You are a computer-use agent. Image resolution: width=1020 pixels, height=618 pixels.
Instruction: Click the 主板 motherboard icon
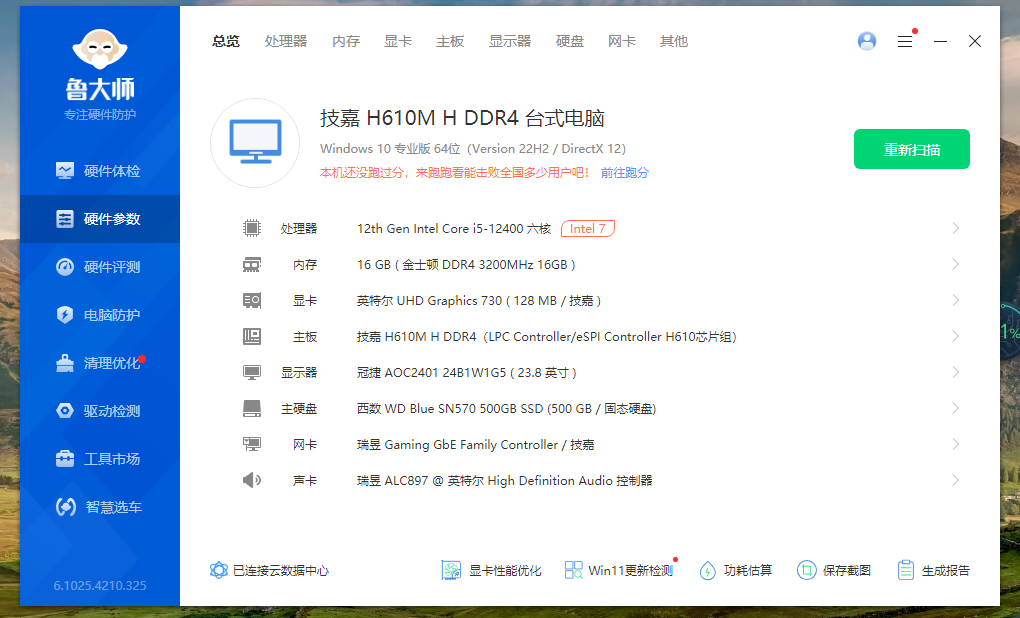point(252,336)
